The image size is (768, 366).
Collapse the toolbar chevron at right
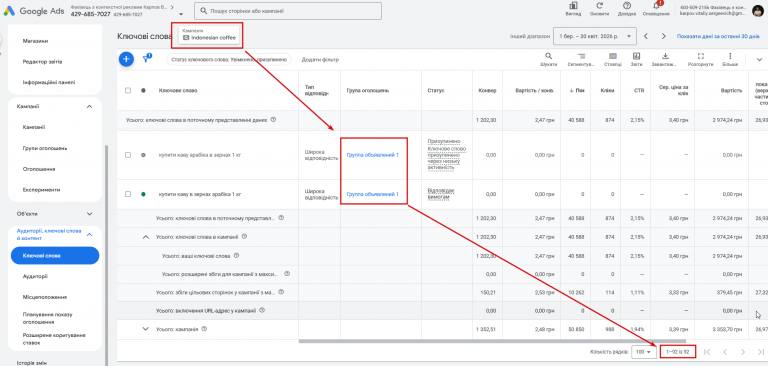759,59
